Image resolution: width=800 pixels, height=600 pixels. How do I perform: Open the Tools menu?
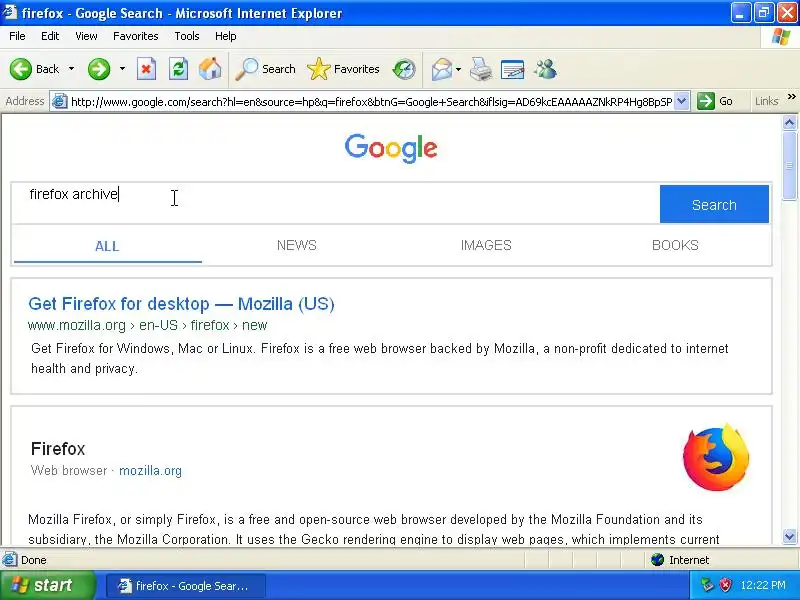(x=187, y=36)
